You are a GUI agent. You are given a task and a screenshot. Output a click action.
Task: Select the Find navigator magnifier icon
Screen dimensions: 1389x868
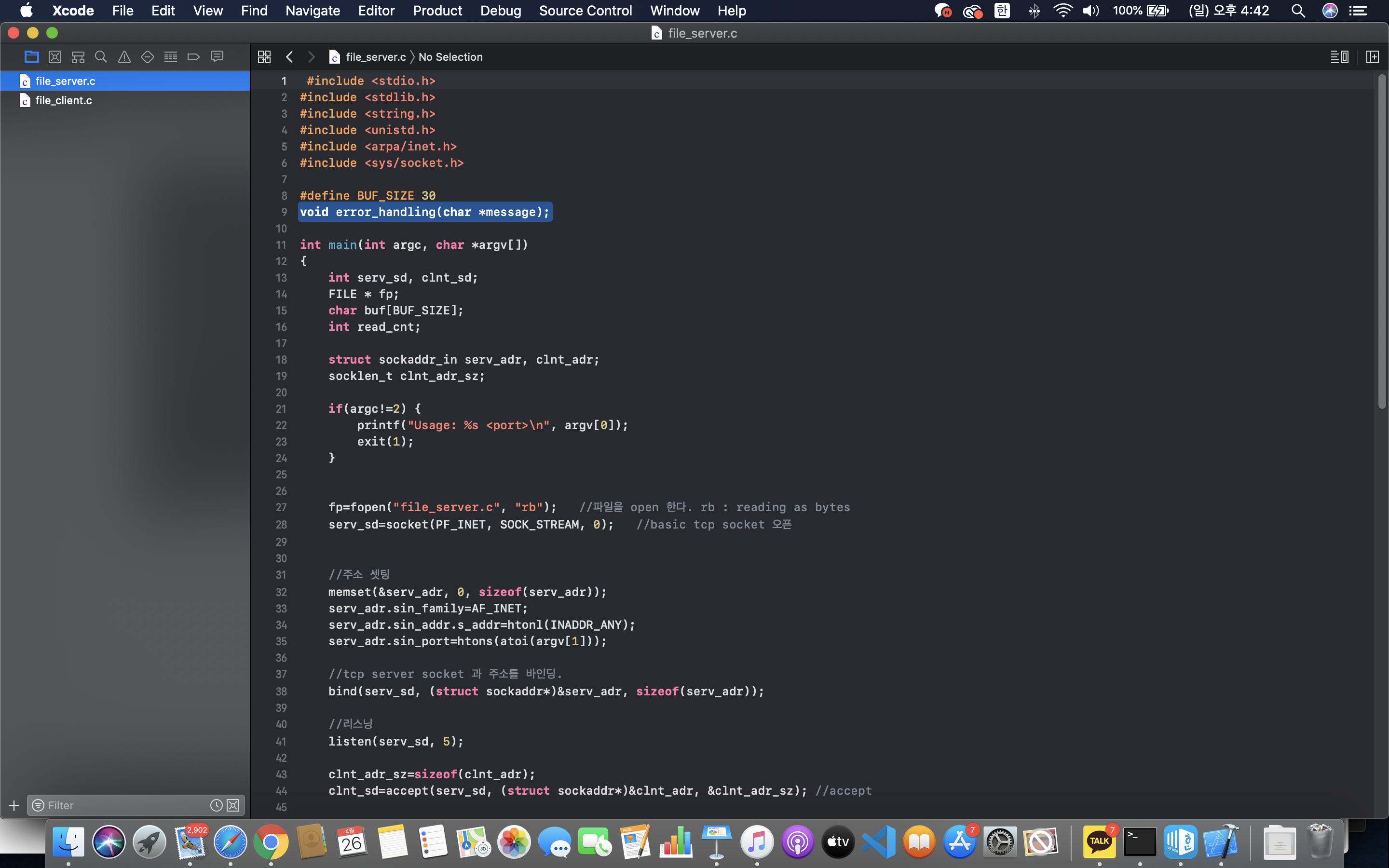point(101,57)
